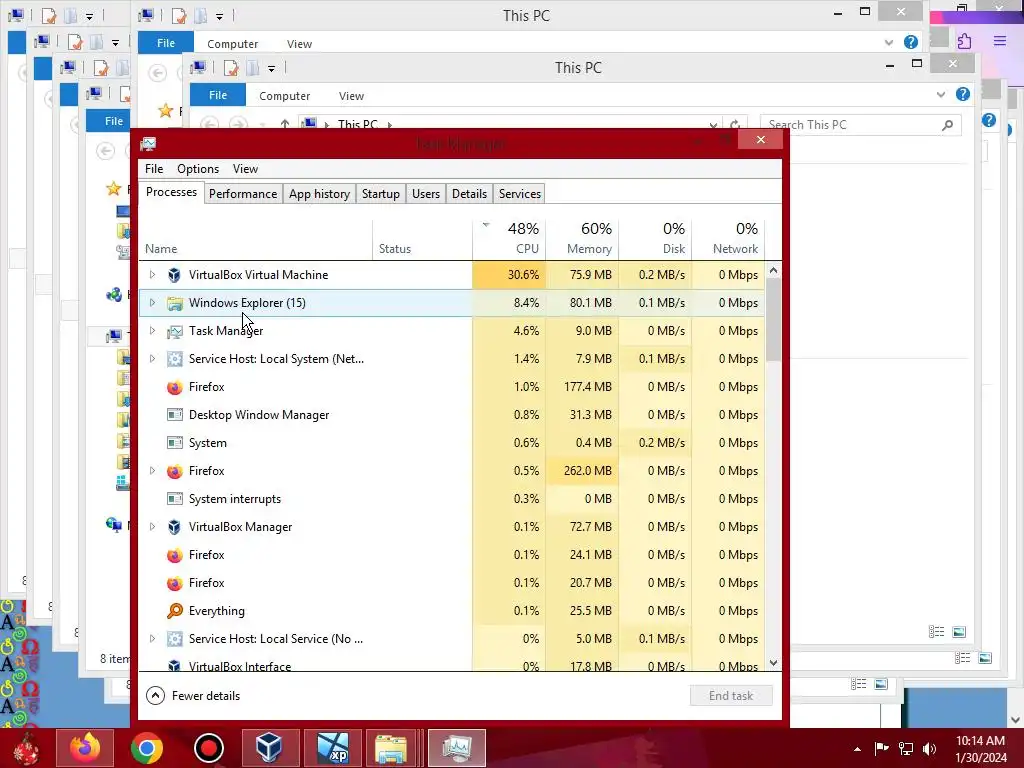Click the Status column header

(423, 238)
